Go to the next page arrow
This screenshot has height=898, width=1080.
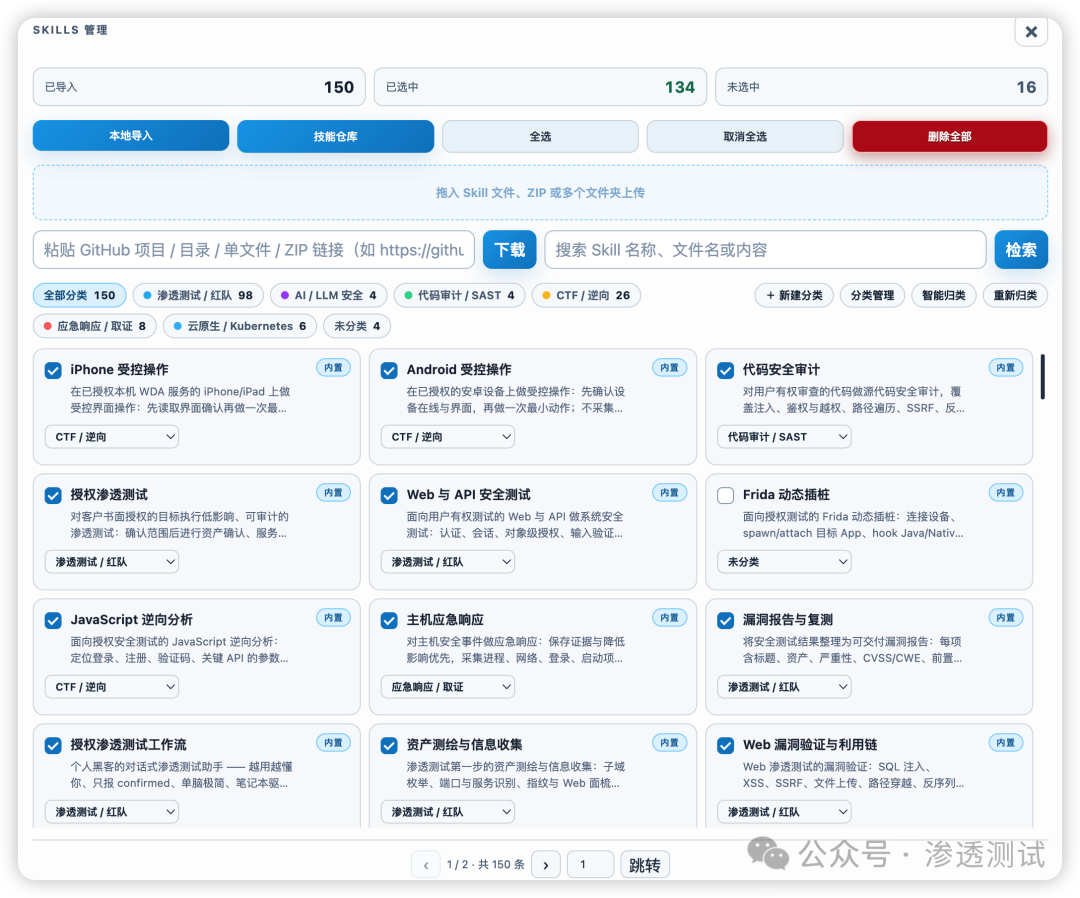546,865
